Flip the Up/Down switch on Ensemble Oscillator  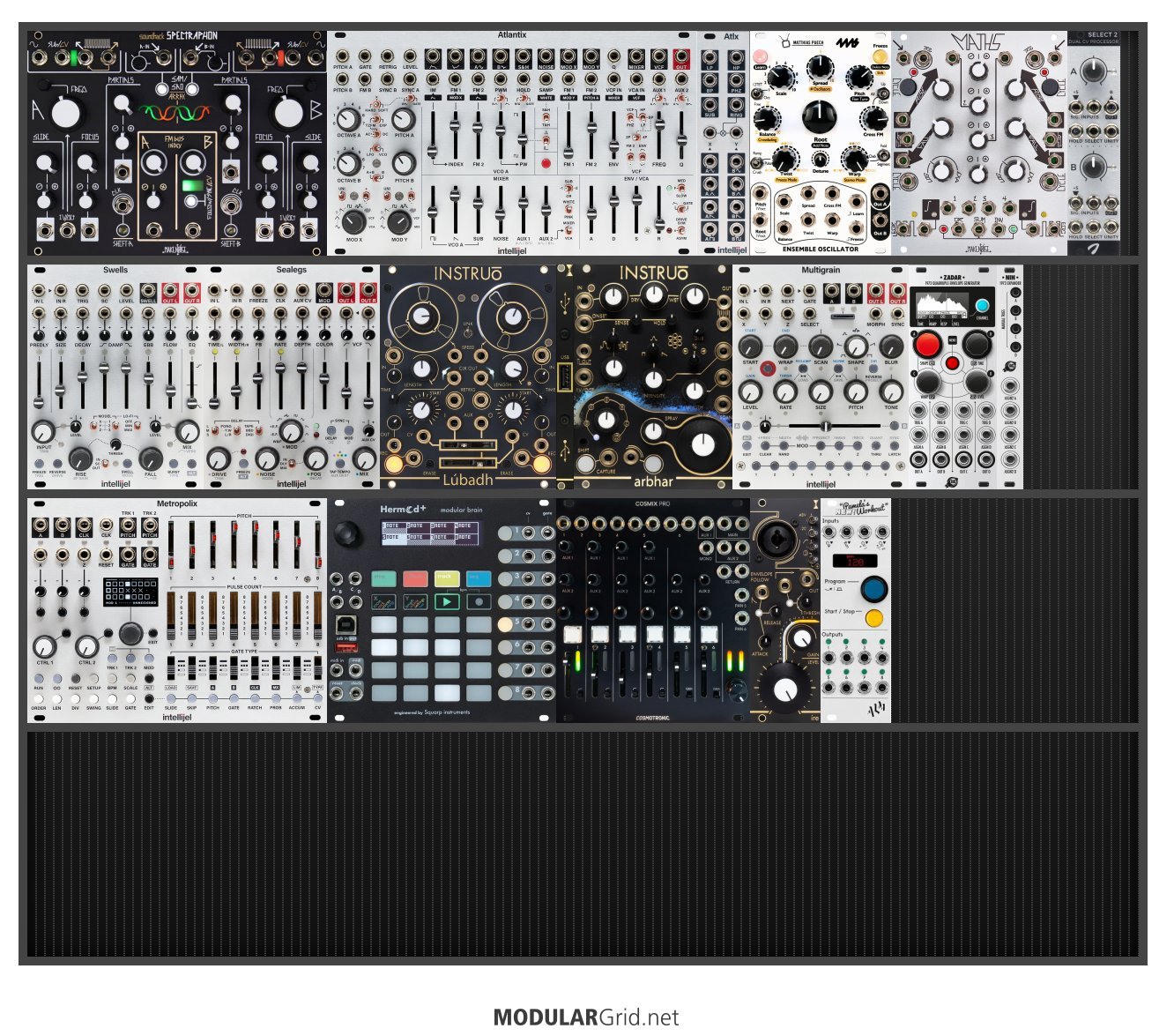[882, 93]
